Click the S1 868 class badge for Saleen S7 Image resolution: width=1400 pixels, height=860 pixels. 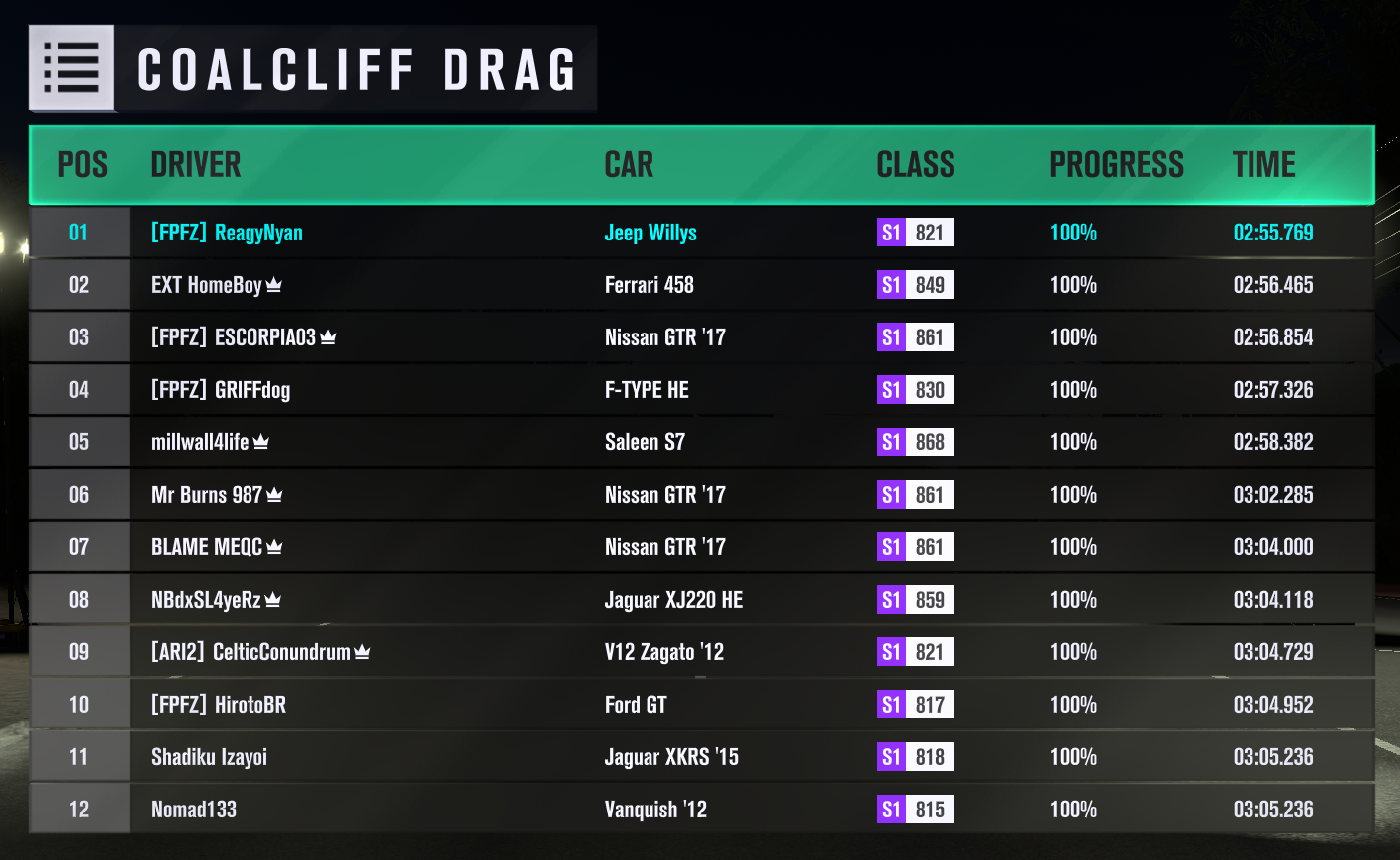[916, 442]
